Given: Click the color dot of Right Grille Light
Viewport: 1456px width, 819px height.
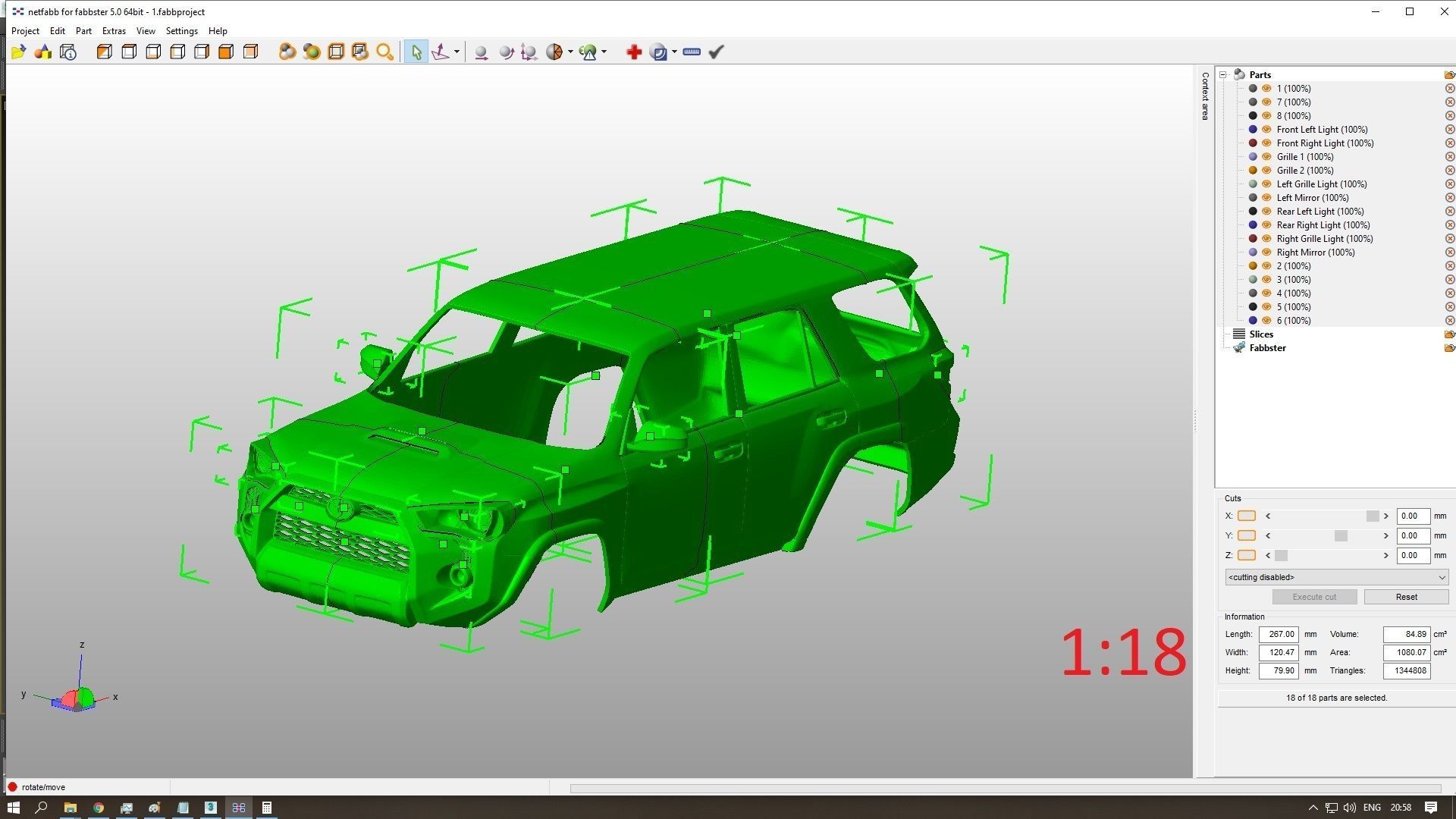Looking at the screenshot, I should tap(1253, 239).
